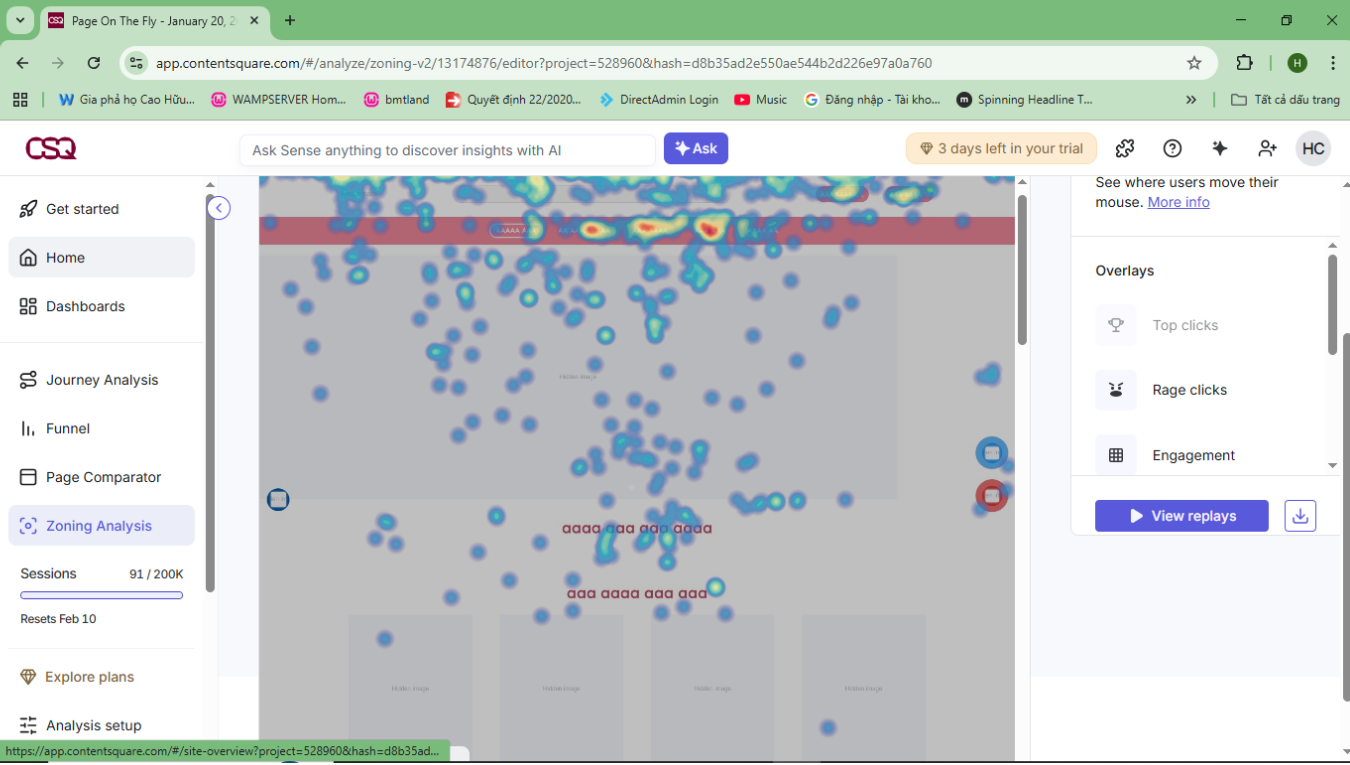Click the Chrome apps grid icon

[x=20, y=100]
